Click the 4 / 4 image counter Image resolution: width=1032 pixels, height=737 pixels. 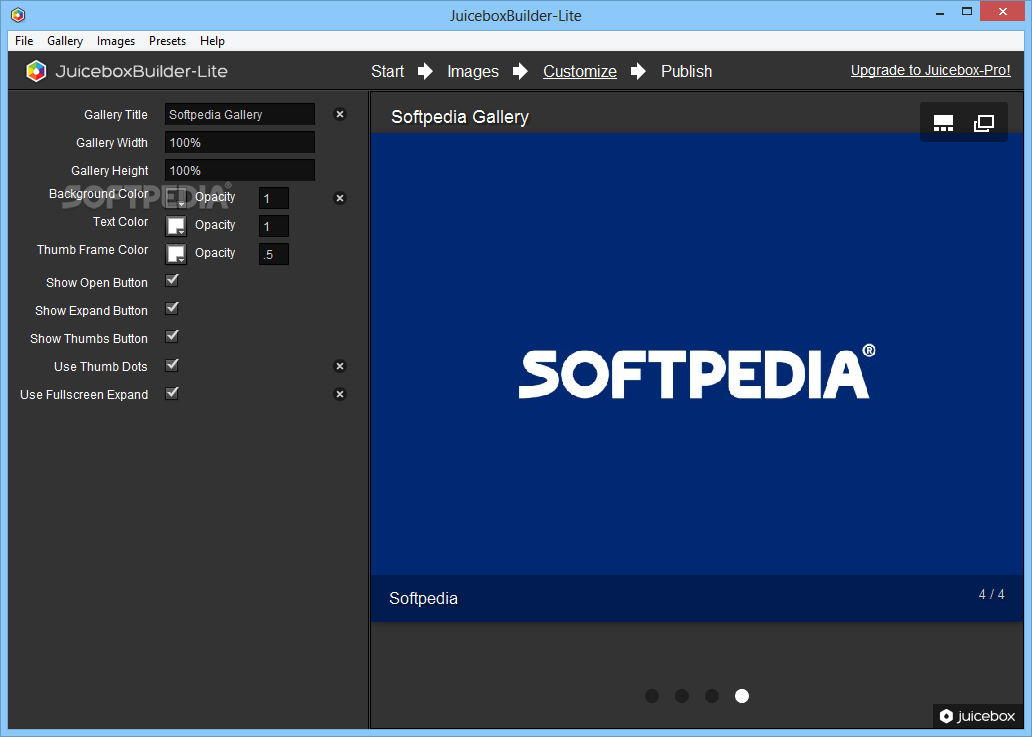(x=991, y=594)
